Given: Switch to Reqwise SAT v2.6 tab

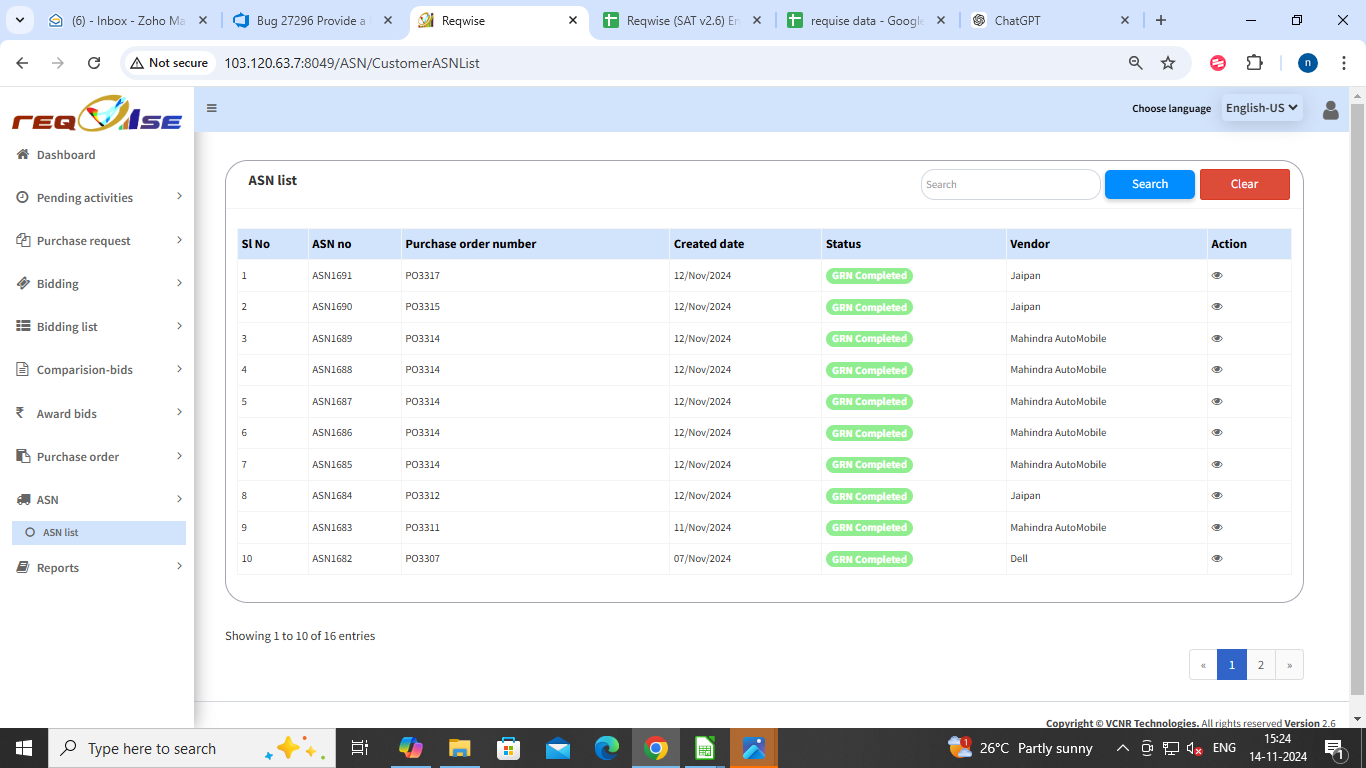Looking at the screenshot, I should (x=683, y=20).
